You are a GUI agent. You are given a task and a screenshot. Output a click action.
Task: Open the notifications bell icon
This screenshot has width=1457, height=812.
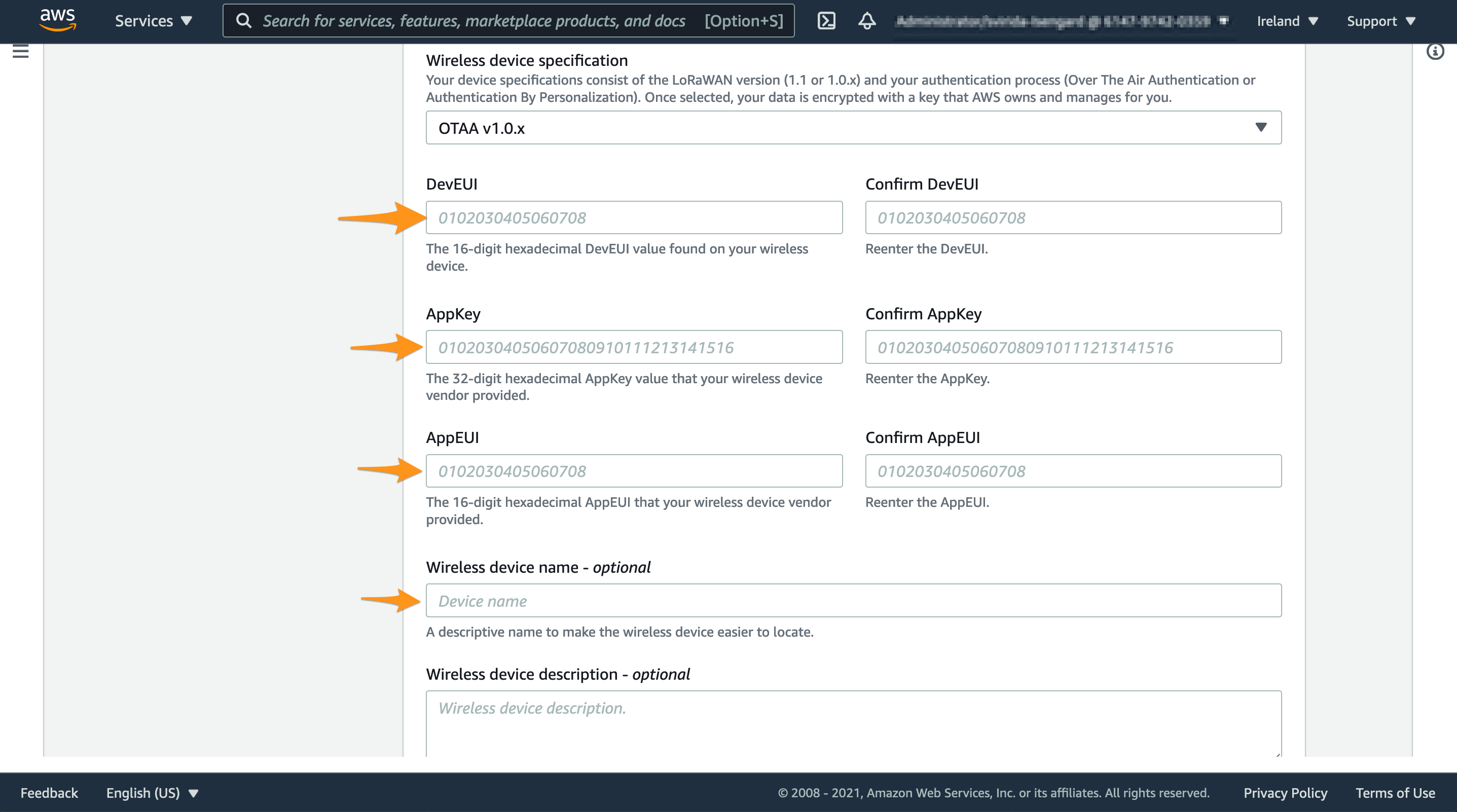[x=866, y=21]
